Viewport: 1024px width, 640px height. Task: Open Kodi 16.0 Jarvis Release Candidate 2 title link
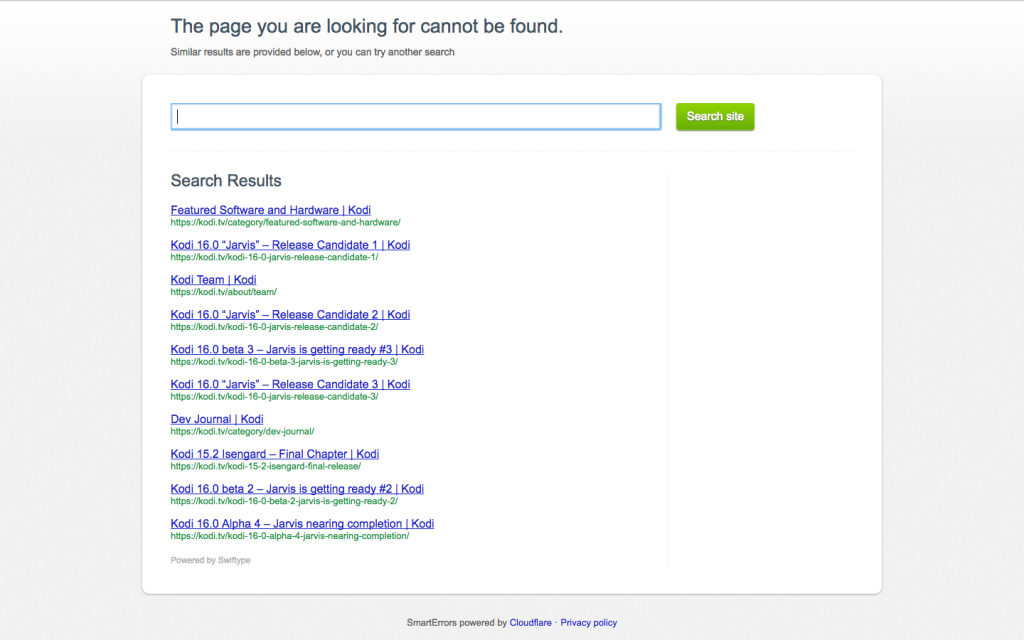click(x=290, y=315)
